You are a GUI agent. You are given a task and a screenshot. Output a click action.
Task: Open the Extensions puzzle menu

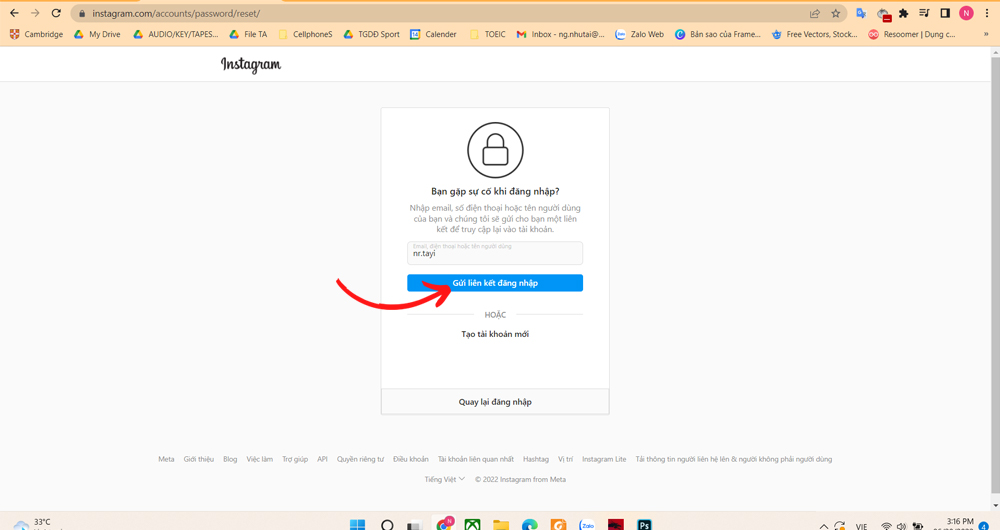coord(904,13)
